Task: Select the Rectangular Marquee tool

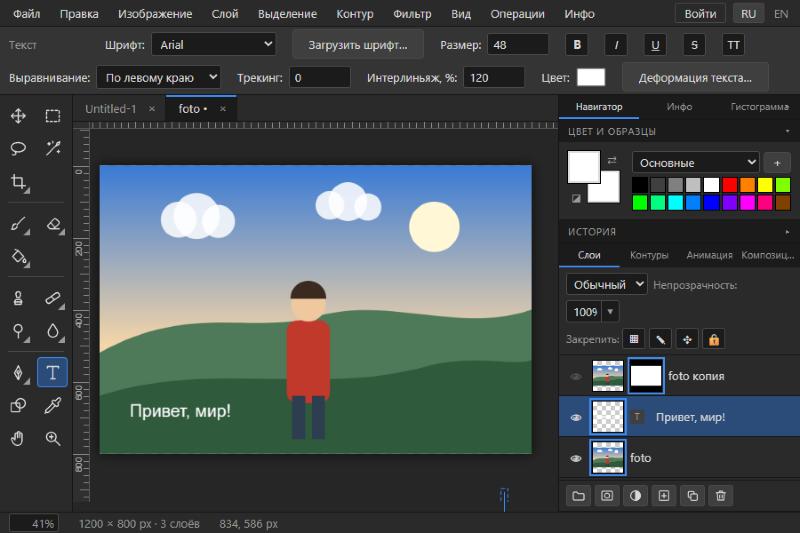Action: [53, 116]
